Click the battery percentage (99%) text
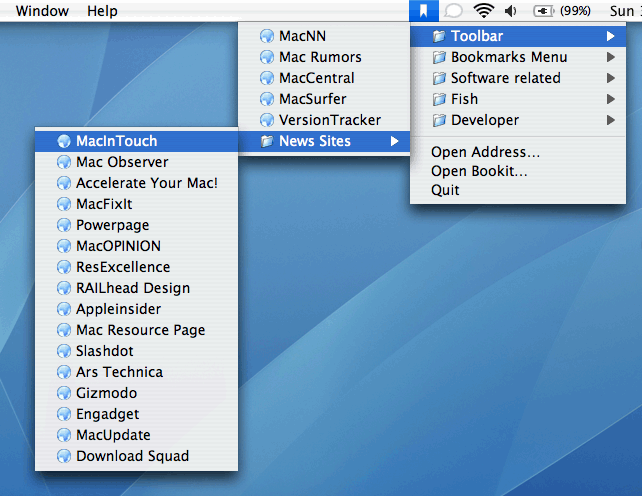This screenshot has width=642, height=496. pos(575,11)
